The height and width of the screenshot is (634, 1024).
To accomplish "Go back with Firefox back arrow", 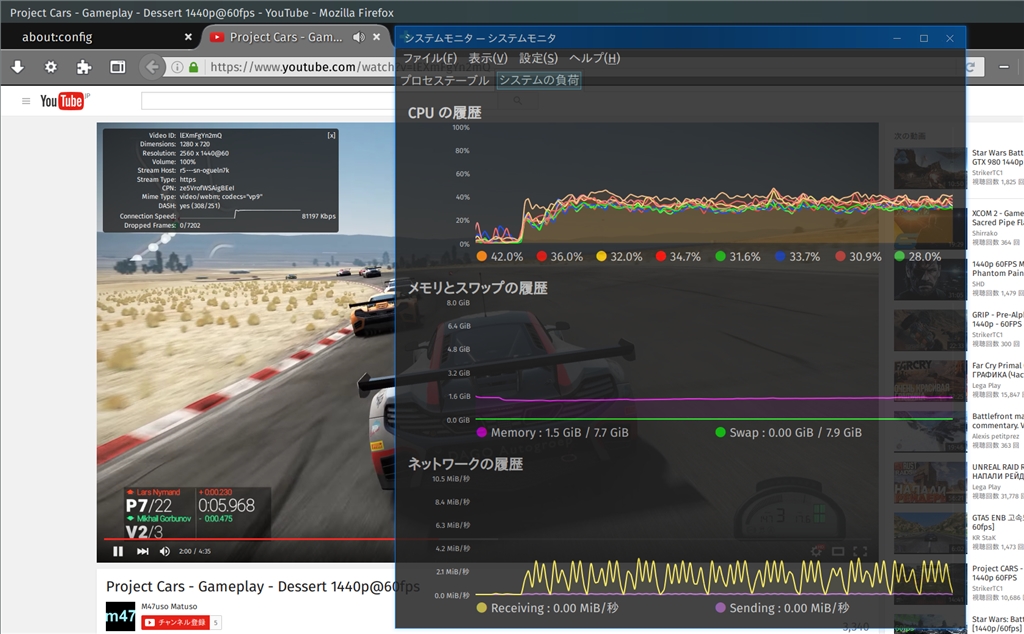I will pyautogui.click(x=152, y=67).
